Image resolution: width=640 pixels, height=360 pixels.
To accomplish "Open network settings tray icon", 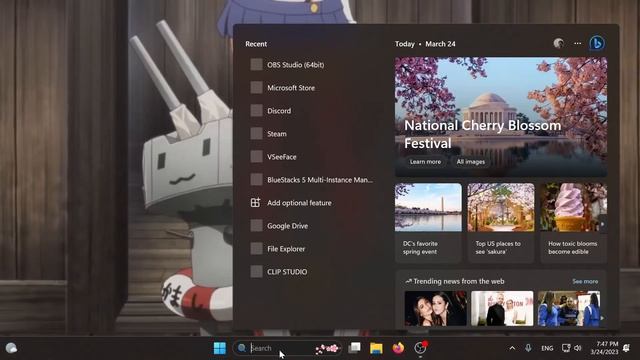I will click(x=566, y=348).
